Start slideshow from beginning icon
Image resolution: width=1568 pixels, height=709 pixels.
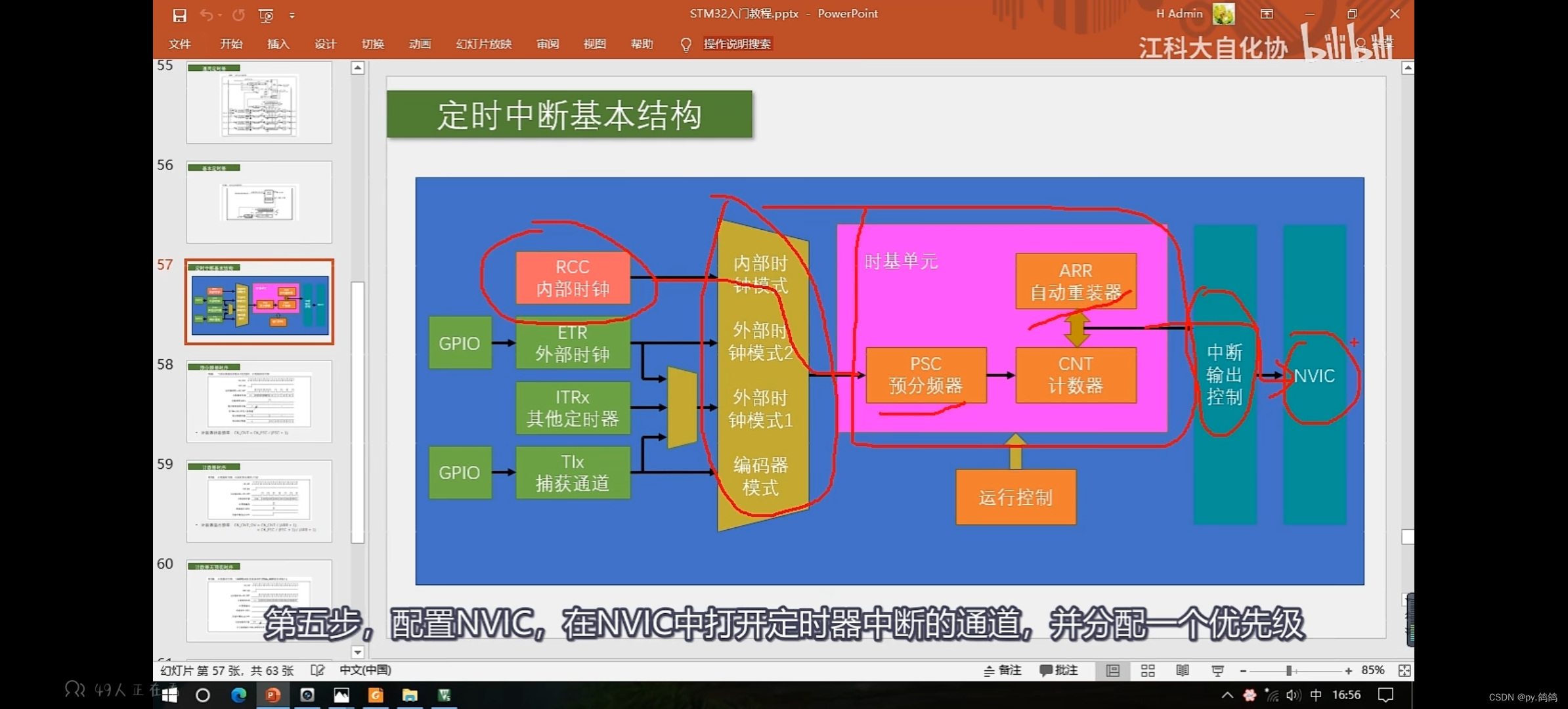(266, 15)
